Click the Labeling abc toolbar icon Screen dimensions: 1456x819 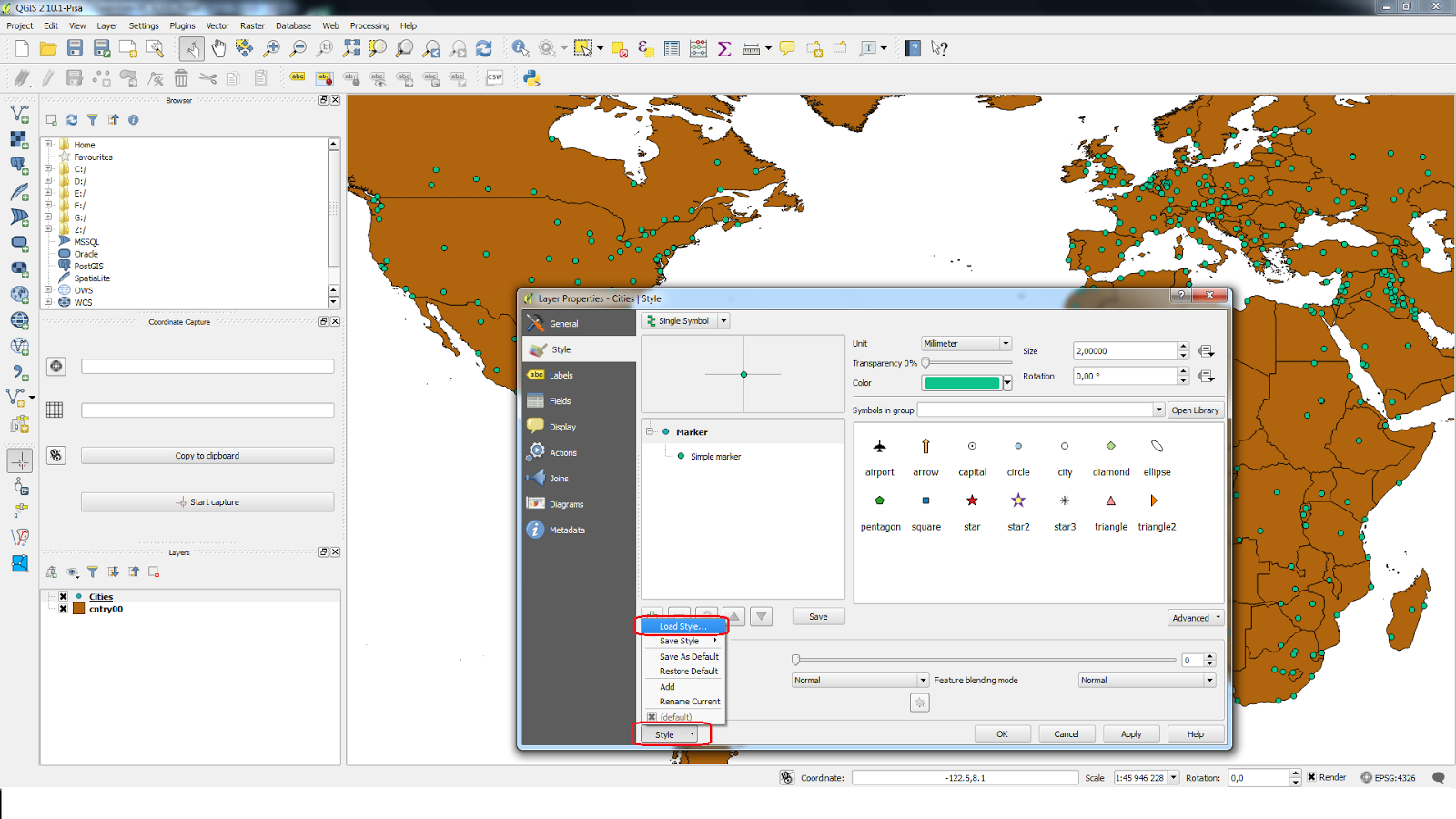tap(297, 78)
